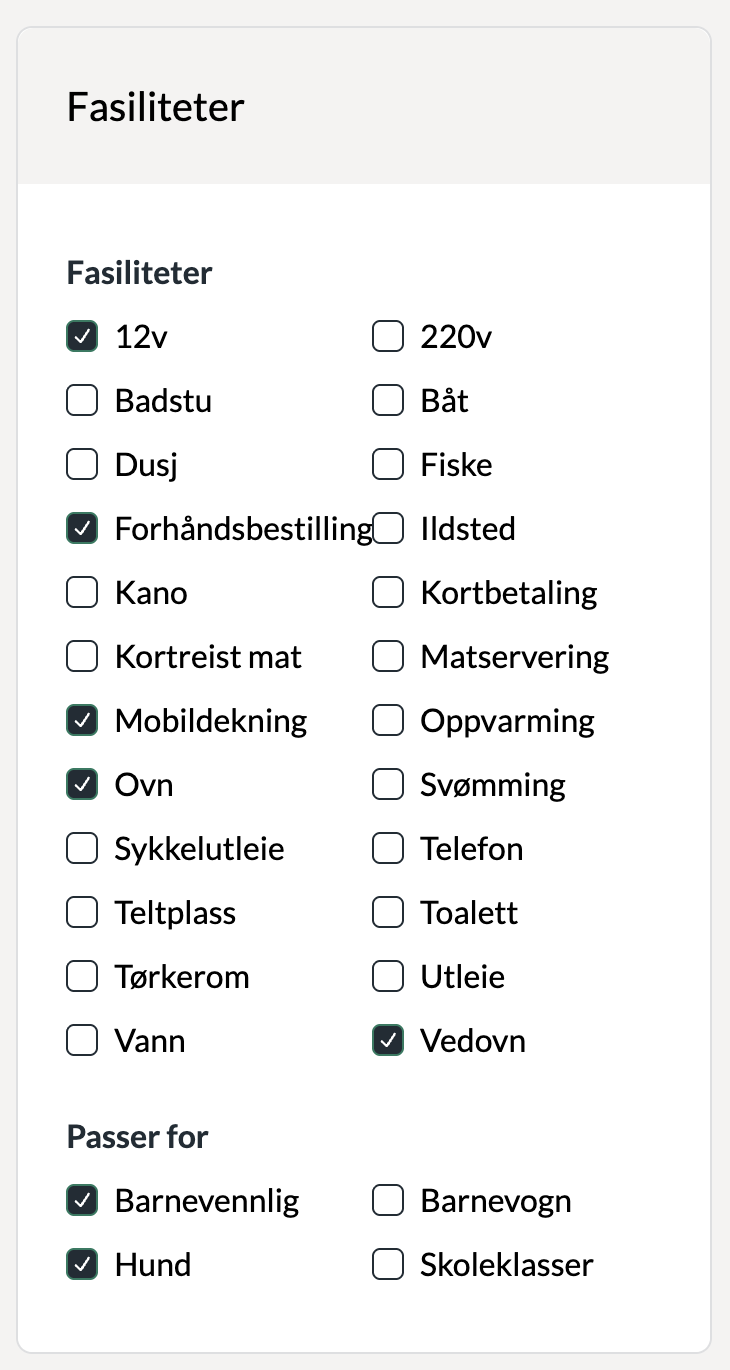Screen dimensions: 730x1370
Task: Select the Matservering checkbox
Action: [x=388, y=657]
